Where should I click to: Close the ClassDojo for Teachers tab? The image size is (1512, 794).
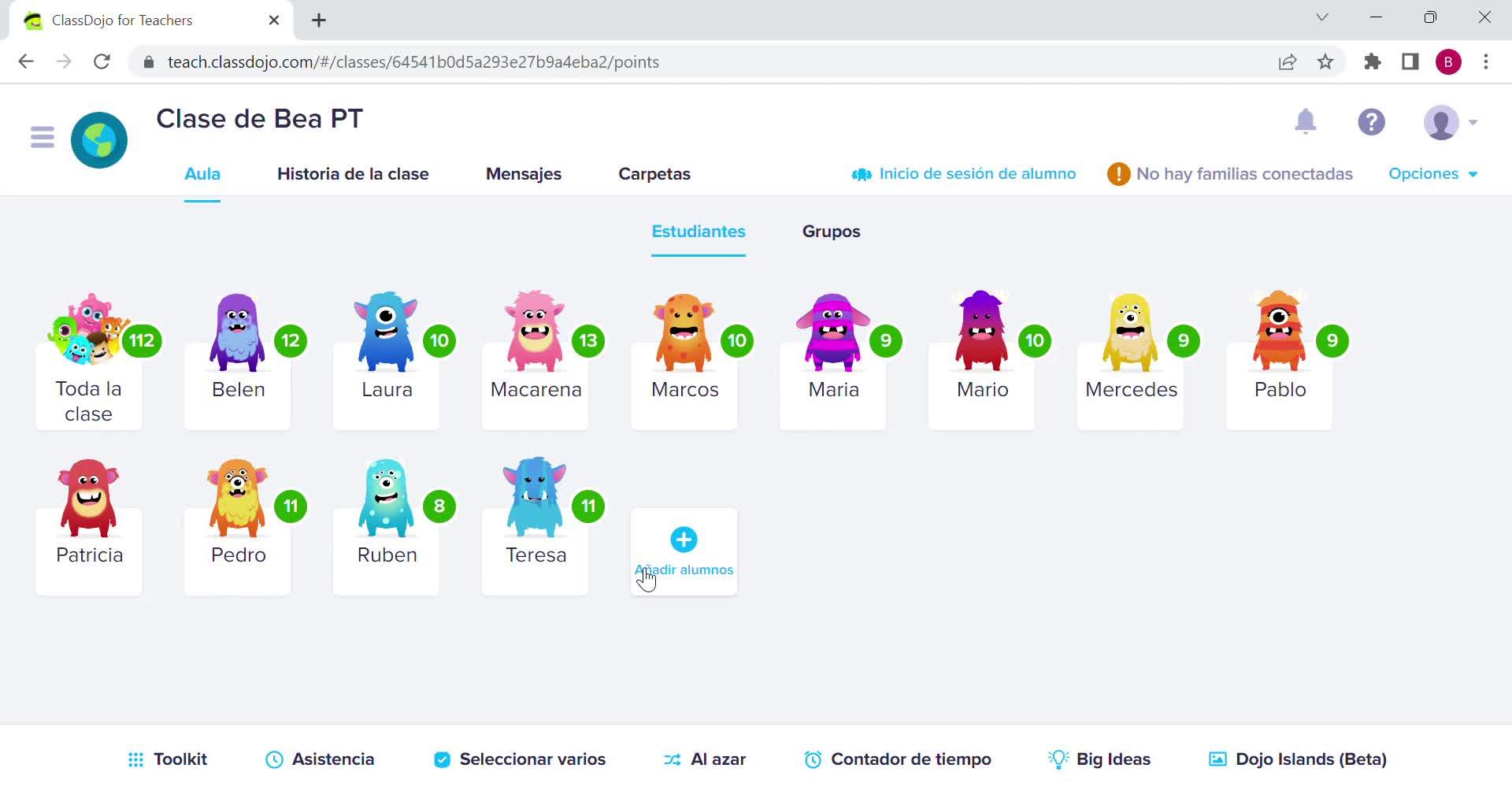point(274,20)
